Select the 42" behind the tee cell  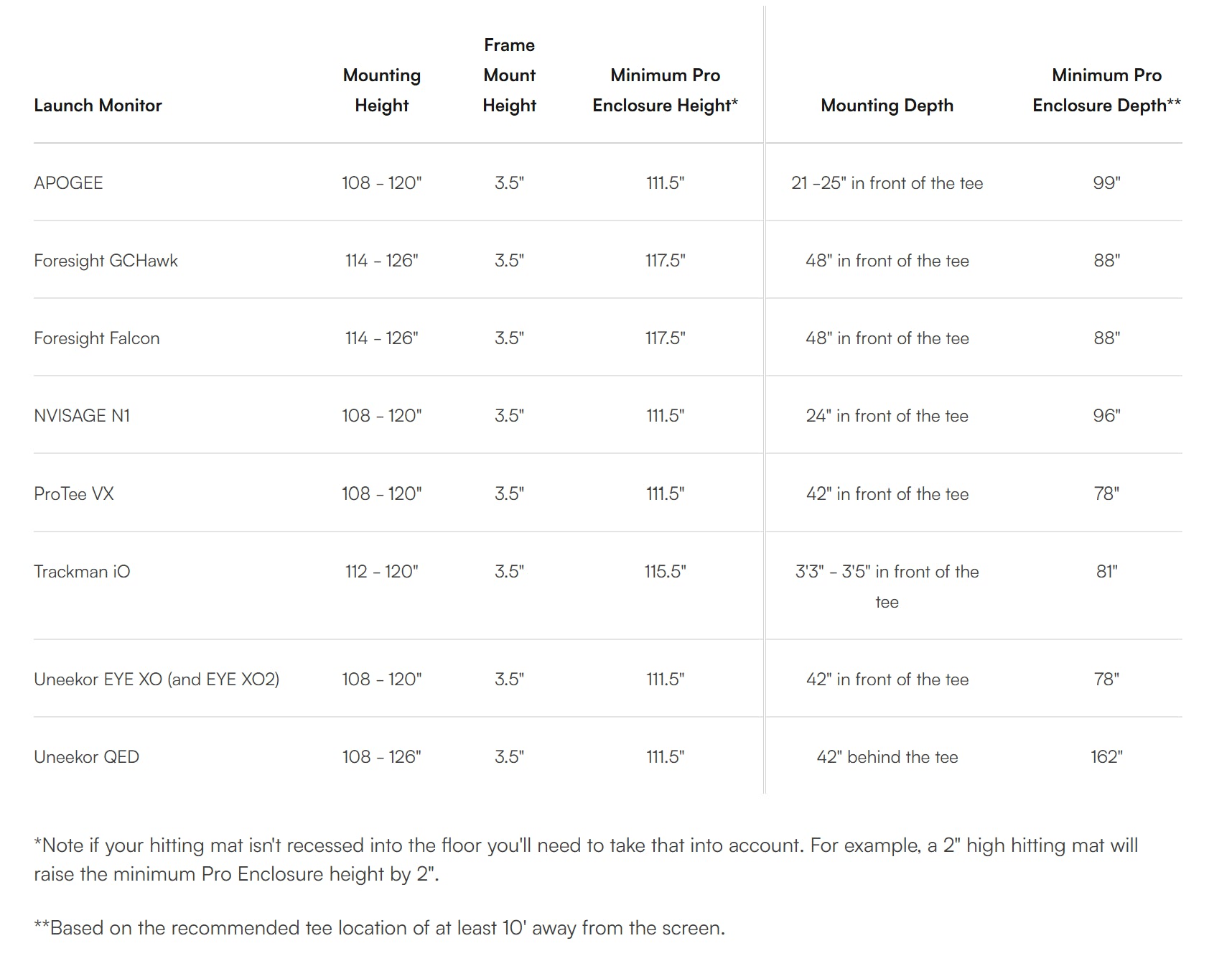click(887, 757)
